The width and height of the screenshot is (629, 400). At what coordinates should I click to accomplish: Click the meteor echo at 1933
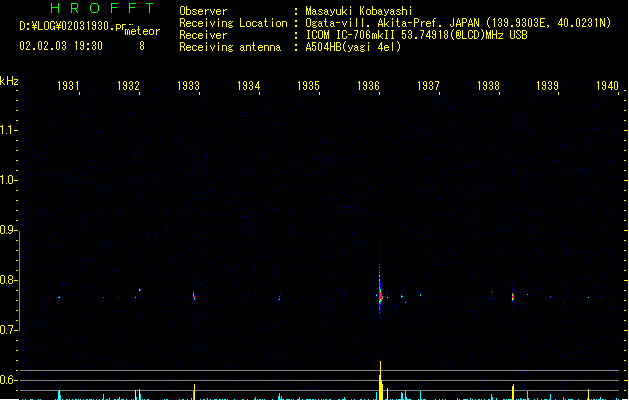click(194, 296)
